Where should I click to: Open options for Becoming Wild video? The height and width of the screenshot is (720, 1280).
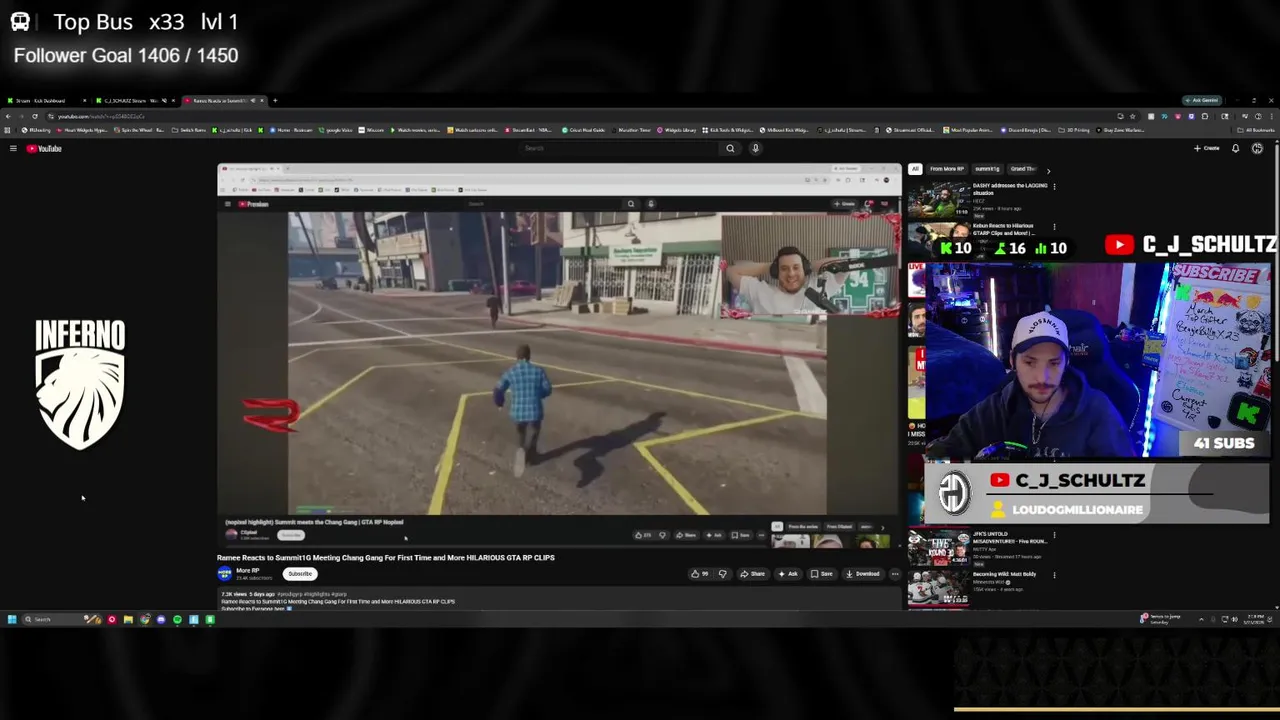[x=1054, y=575]
